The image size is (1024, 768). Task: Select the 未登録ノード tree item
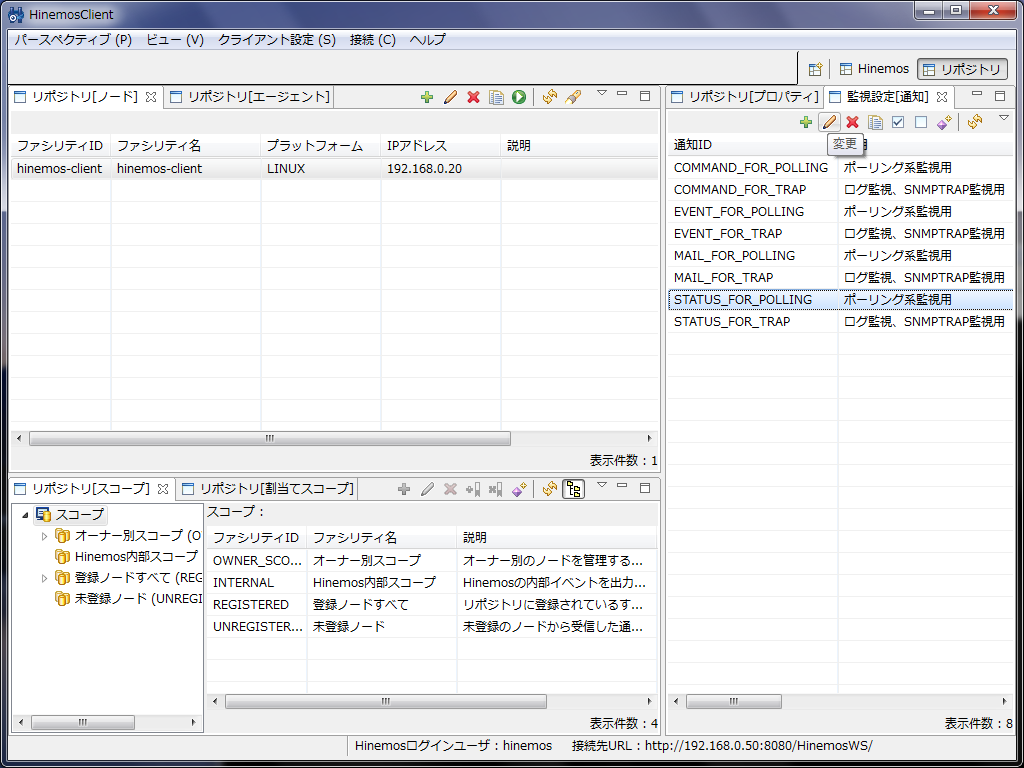(x=129, y=599)
